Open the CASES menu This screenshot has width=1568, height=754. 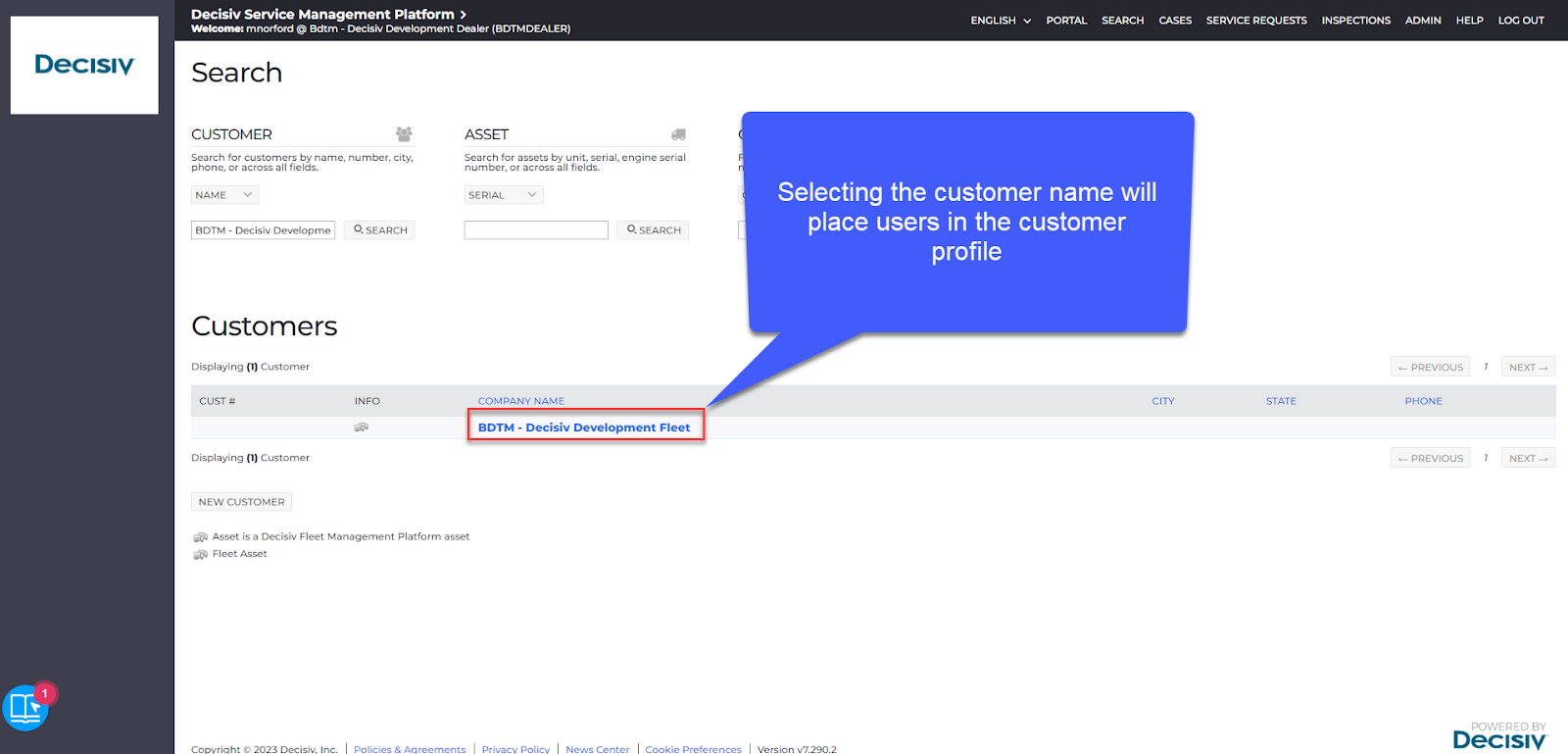click(1175, 21)
